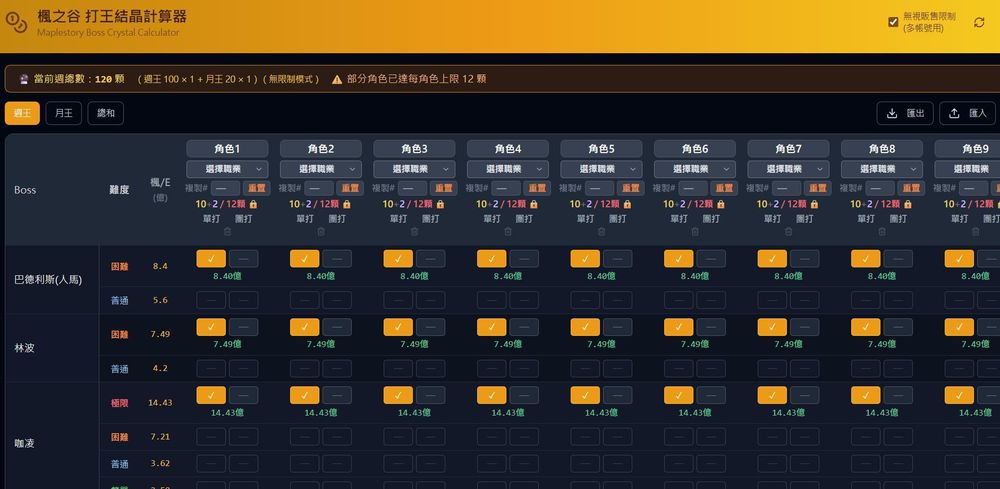Click the 難度 column header

click(x=119, y=190)
